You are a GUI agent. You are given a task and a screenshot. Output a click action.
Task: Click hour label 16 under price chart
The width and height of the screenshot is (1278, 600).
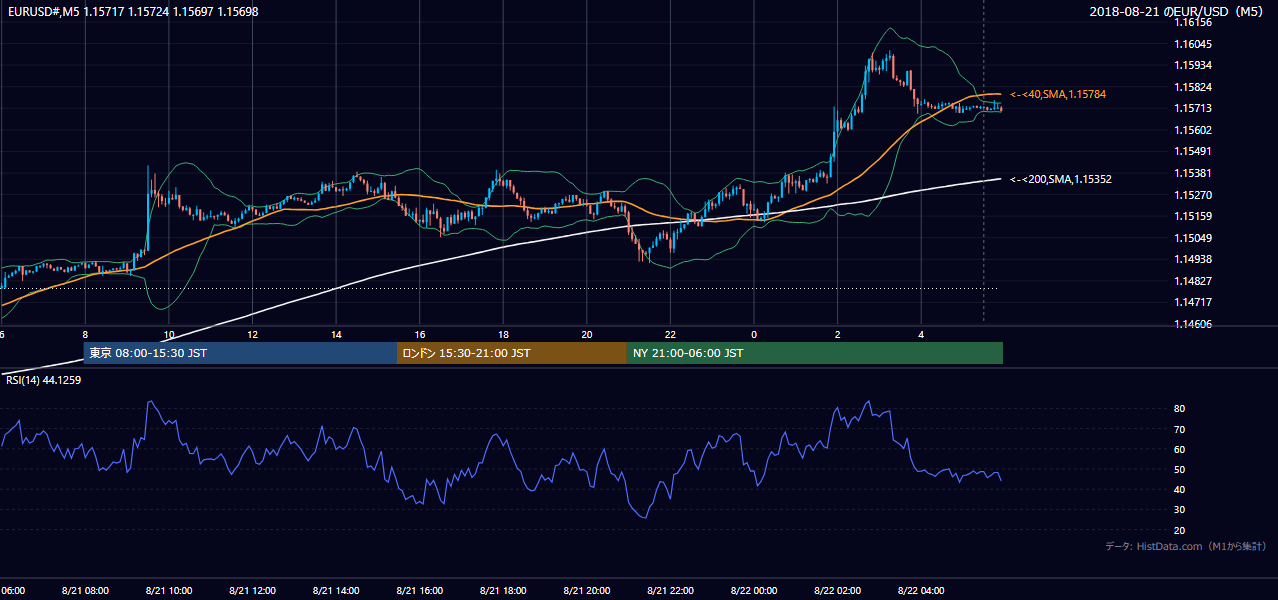pyautogui.click(x=420, y=335)
